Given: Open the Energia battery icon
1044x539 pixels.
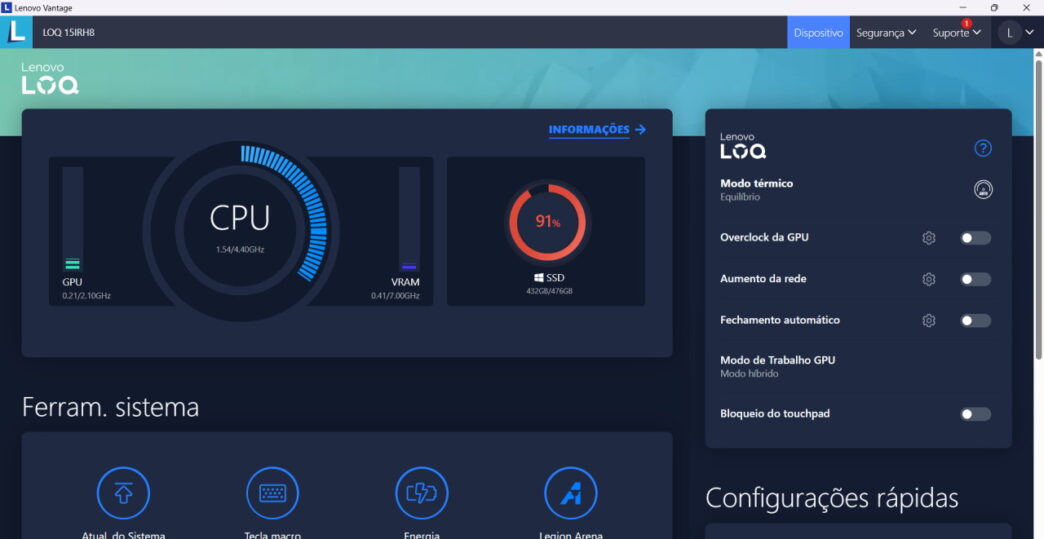Looking at the screenshot, I should (421, 493).
